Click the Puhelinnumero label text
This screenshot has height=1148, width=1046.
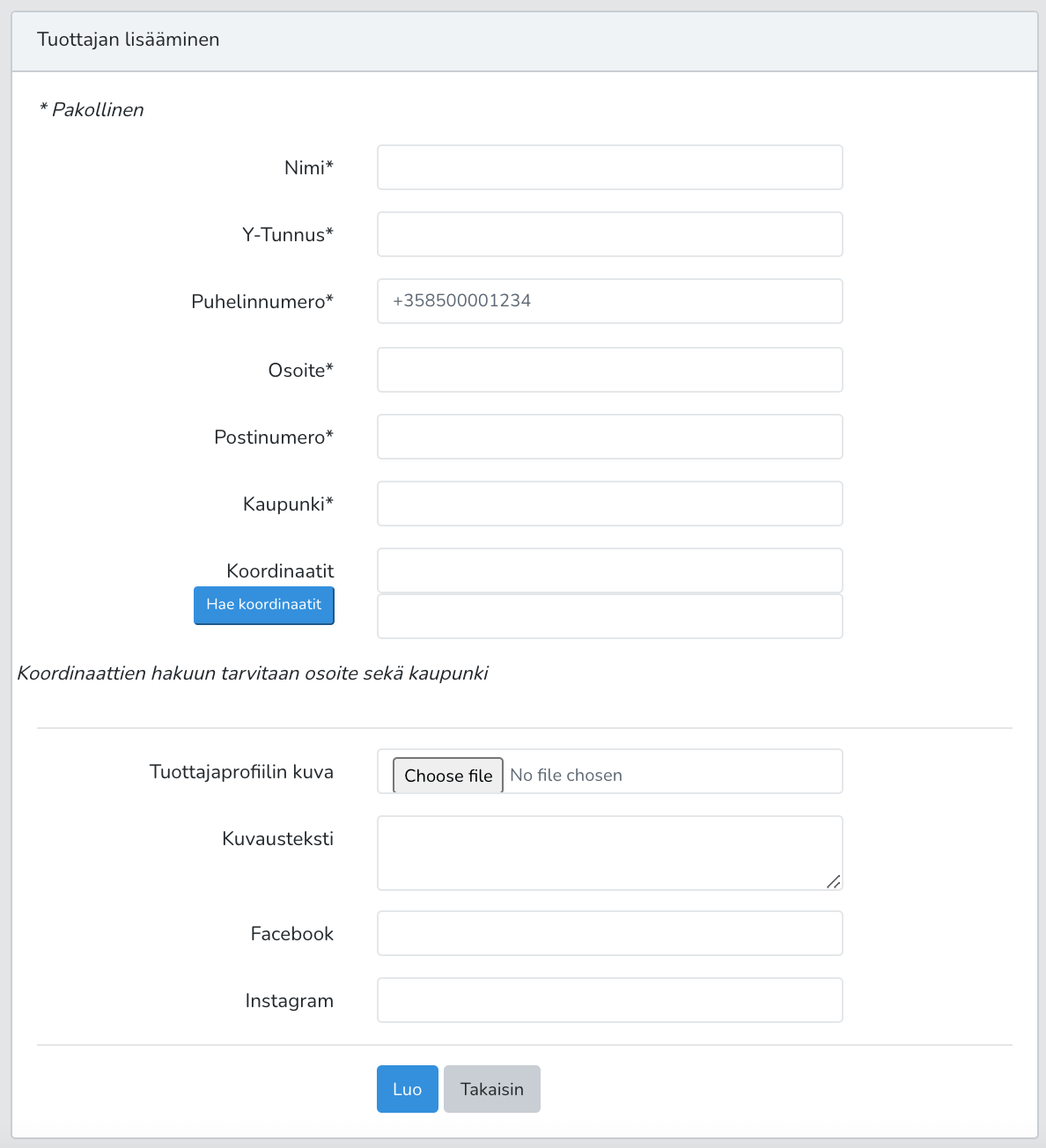click(x=262, y=302)
